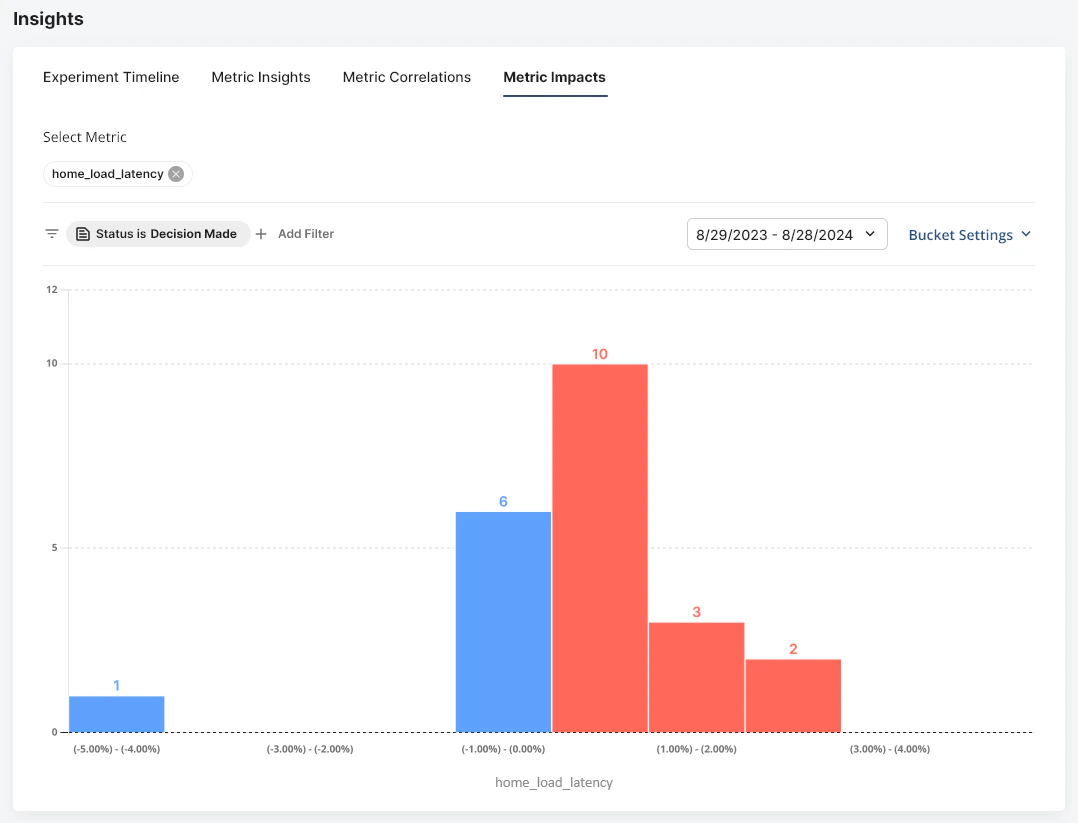Click the (-5.00%) - (-4.00%) axis label
The width and height of the screenshot is (1078, 823).
[x=116, y=749]
